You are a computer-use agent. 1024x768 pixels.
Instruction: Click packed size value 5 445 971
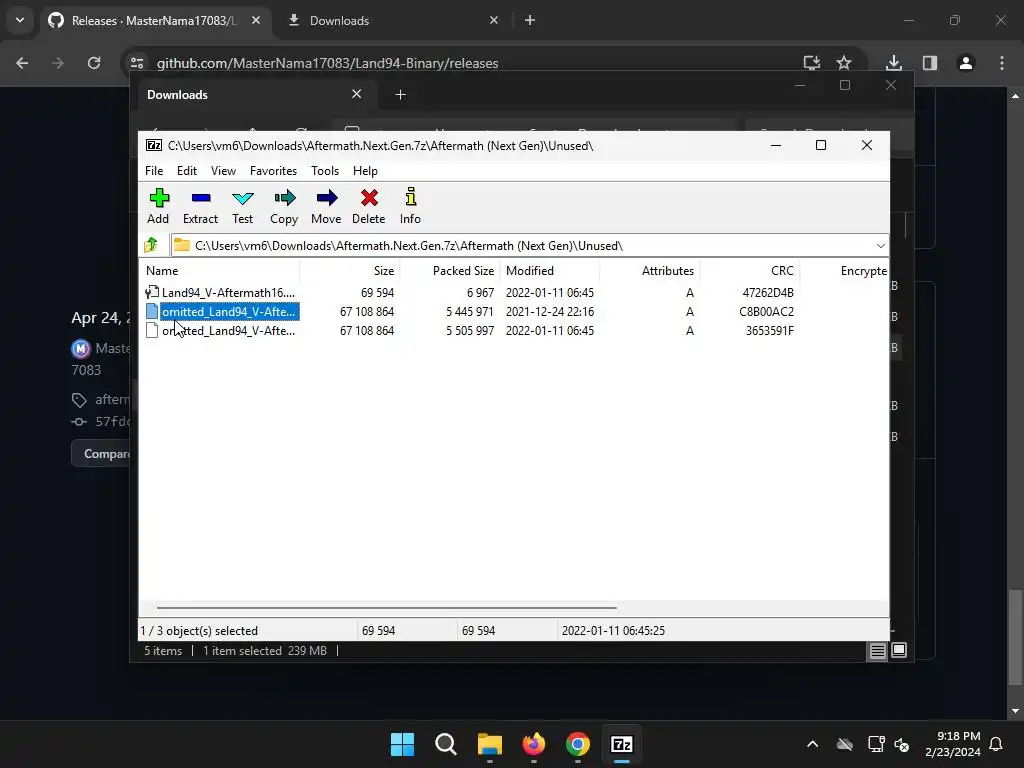pyautogui.click(x=470, y=312)
